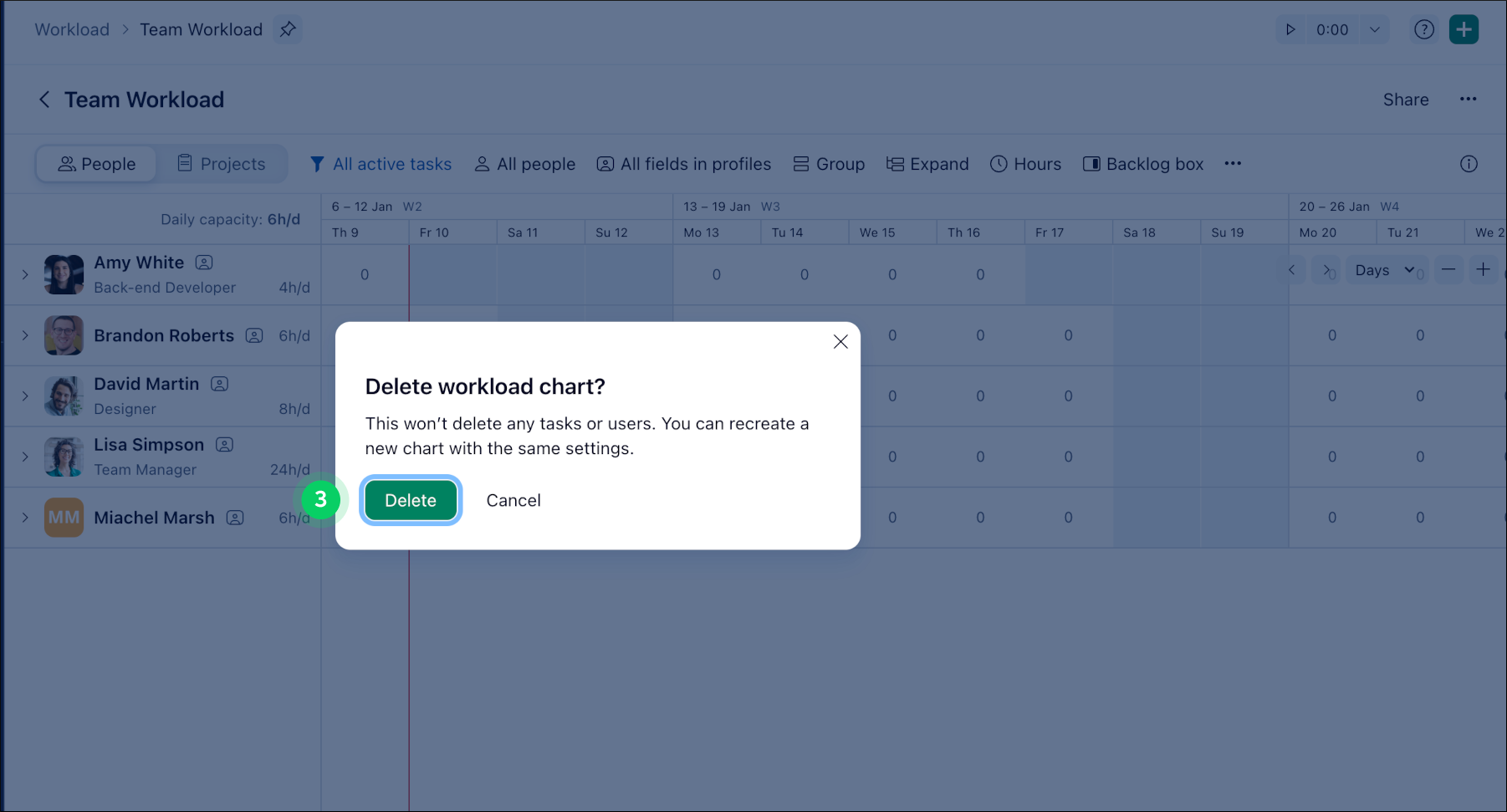Click the 6 – 12 Jan week header

click(x=362, y=207)
